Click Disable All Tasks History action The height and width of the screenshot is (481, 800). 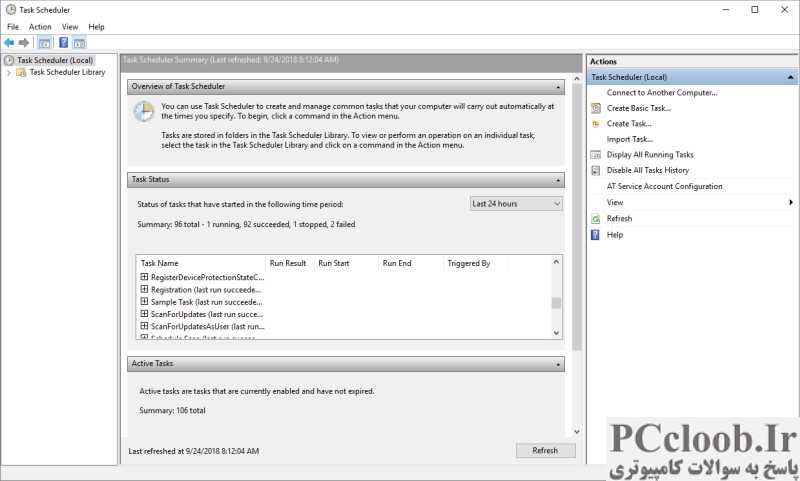(647, 170)
